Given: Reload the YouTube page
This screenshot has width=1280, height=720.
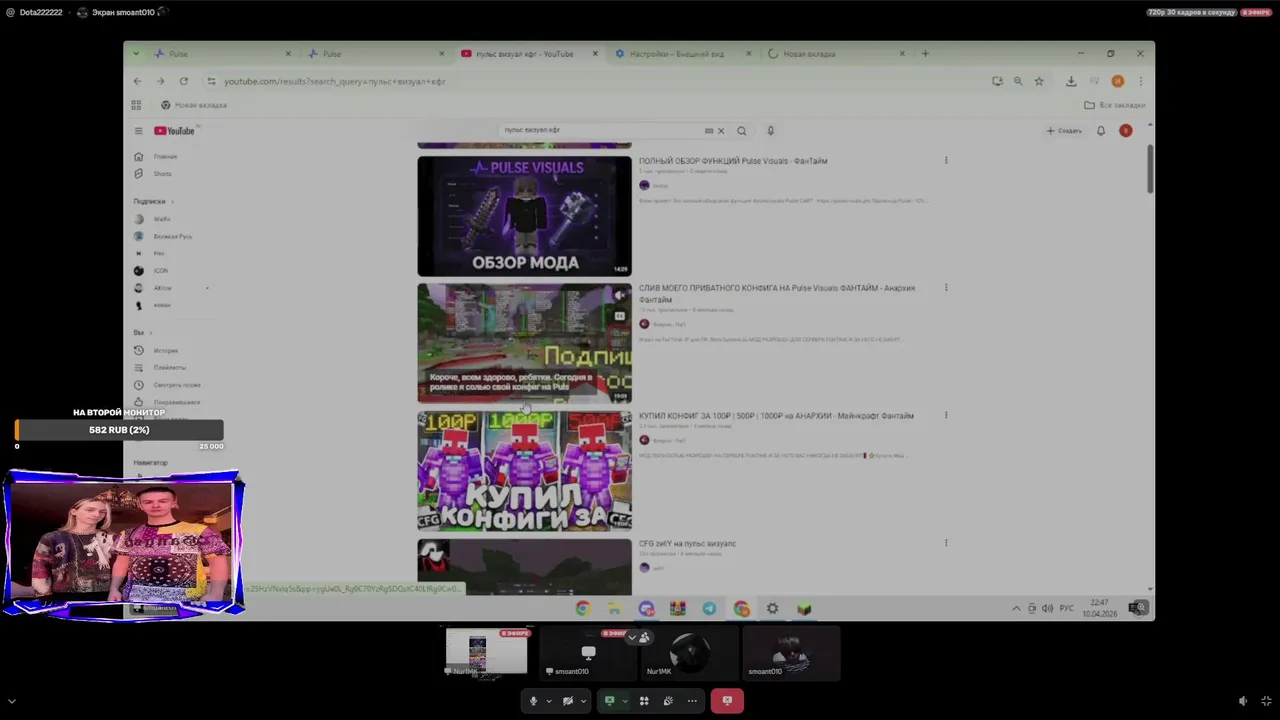Looking at the screenshot, I should click(184, 81).
